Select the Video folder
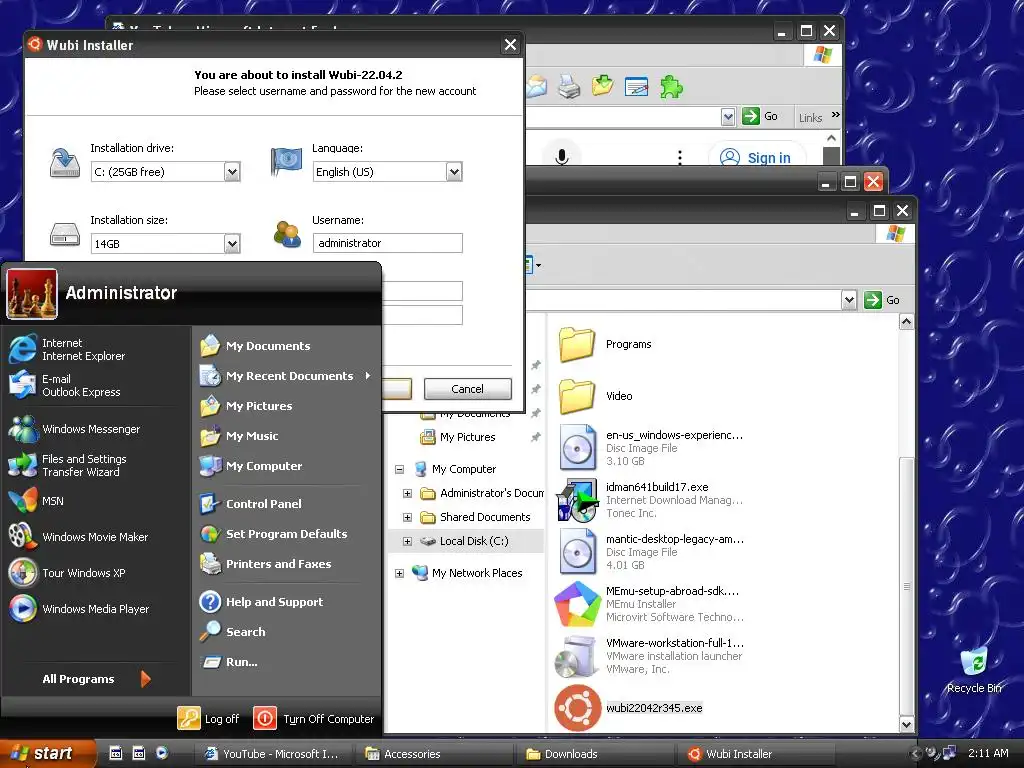The width and height of the screenshot is (1024, 768). tap(596, 396)
